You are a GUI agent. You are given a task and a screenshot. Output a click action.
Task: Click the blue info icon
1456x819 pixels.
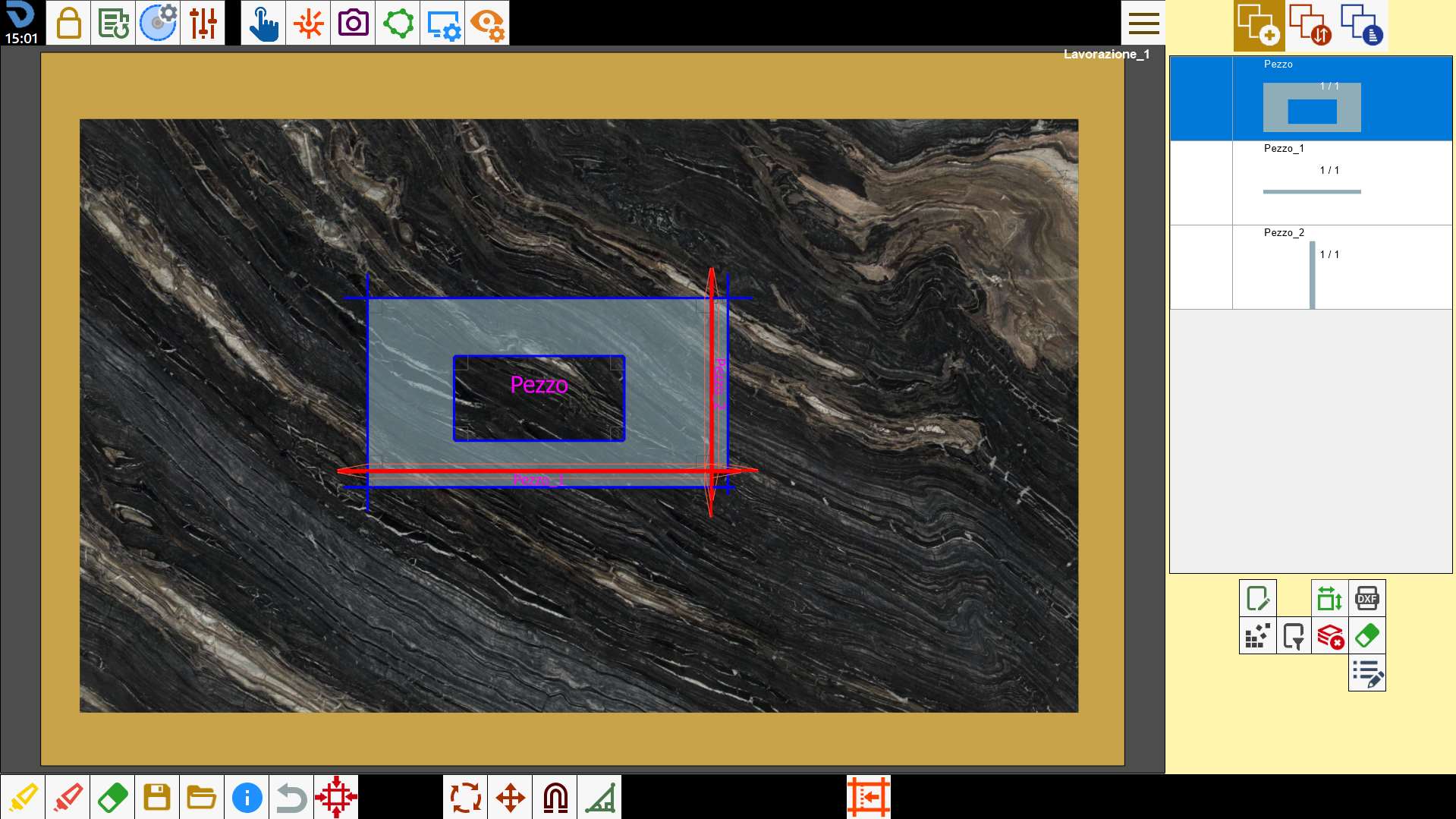pos(247,797)
